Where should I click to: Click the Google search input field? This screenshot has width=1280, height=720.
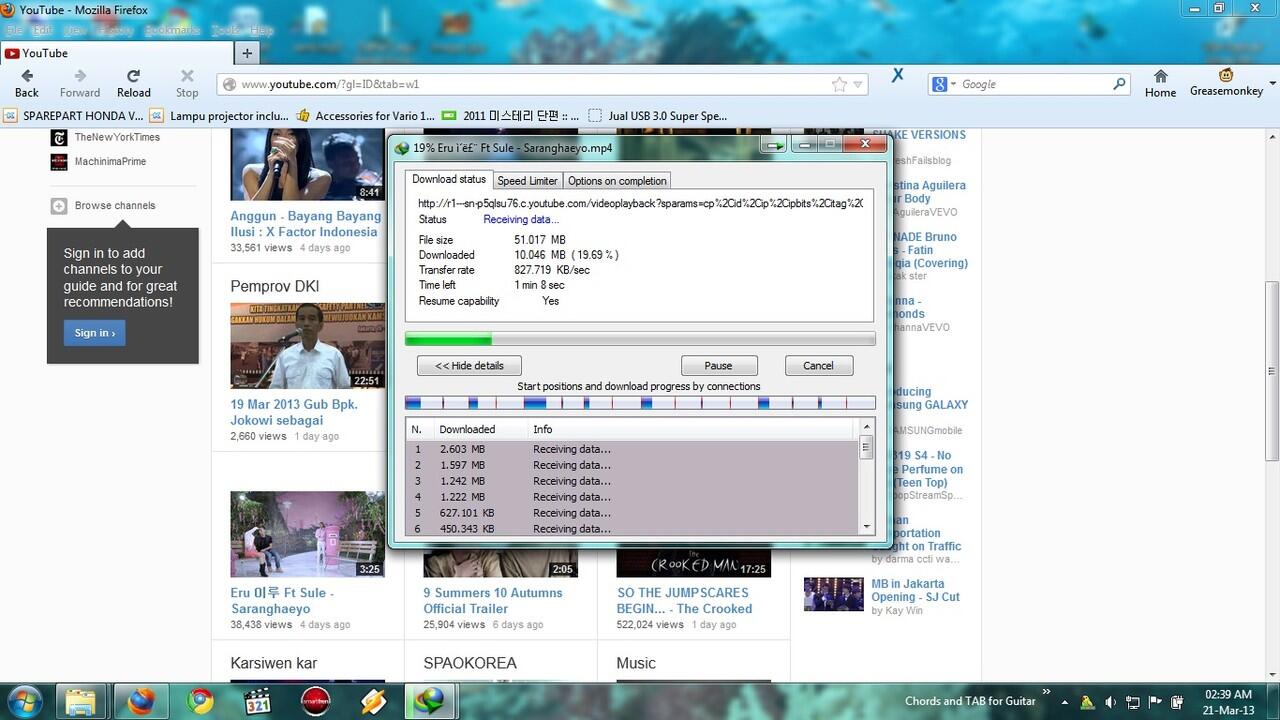1035,84
